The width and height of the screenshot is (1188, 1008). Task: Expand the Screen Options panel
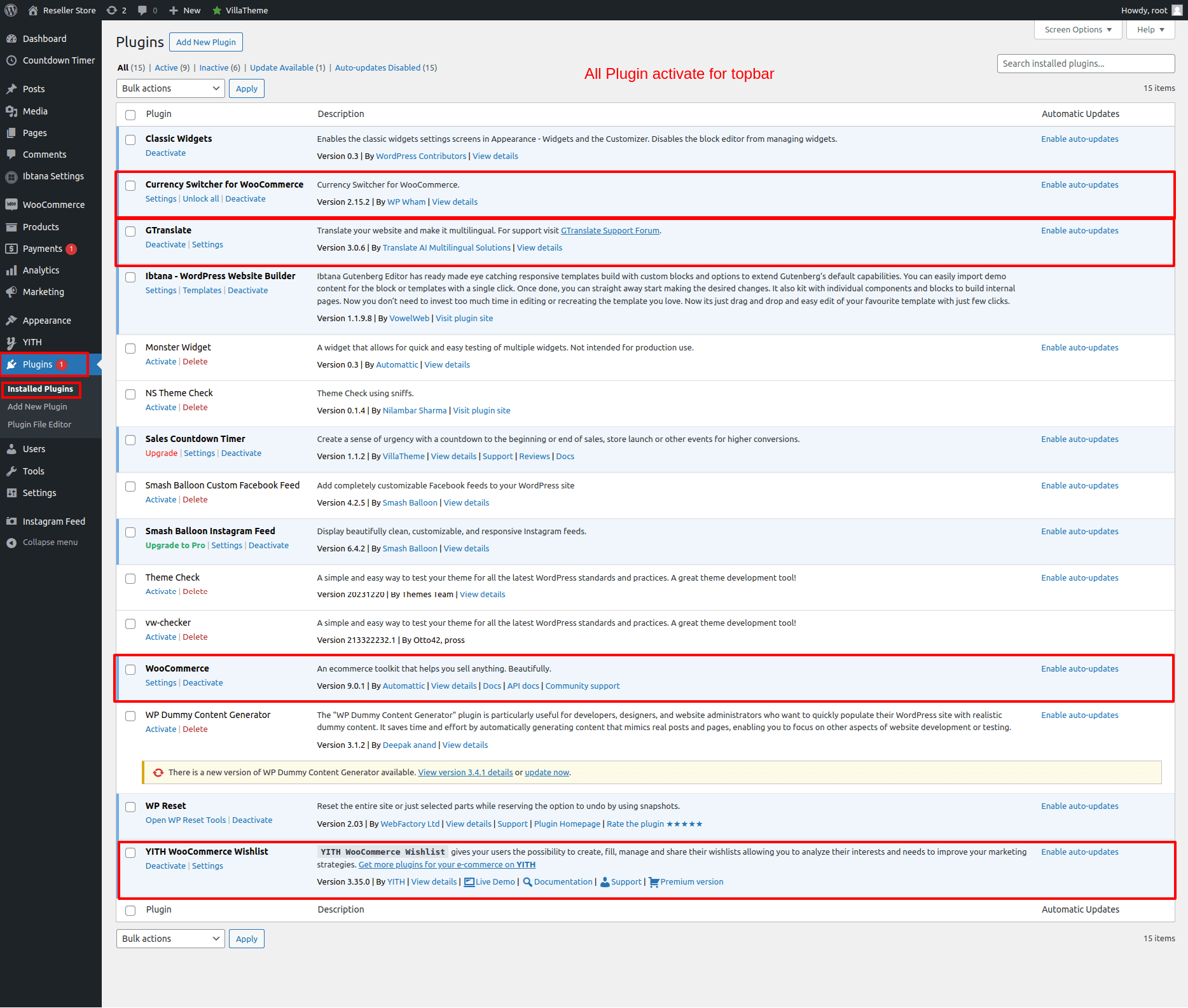1078,30
